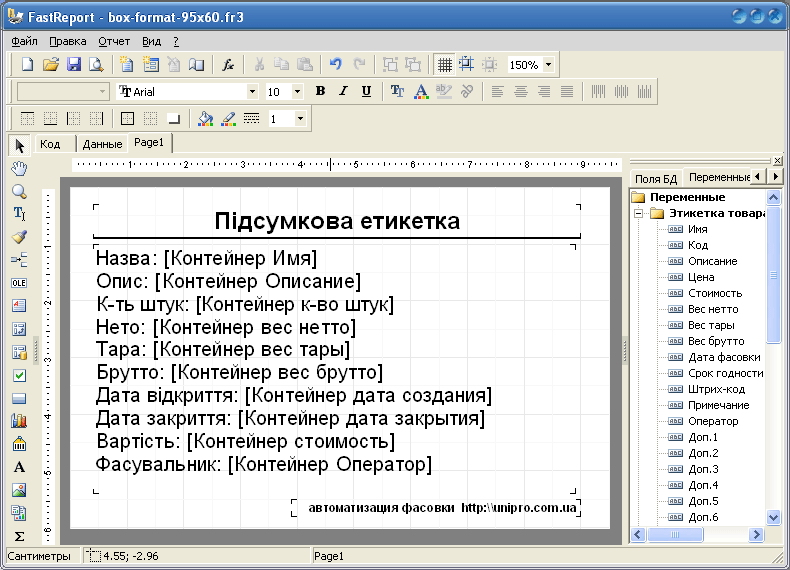
Task: Select variable Вес нетто
Action: coord(713,309)
